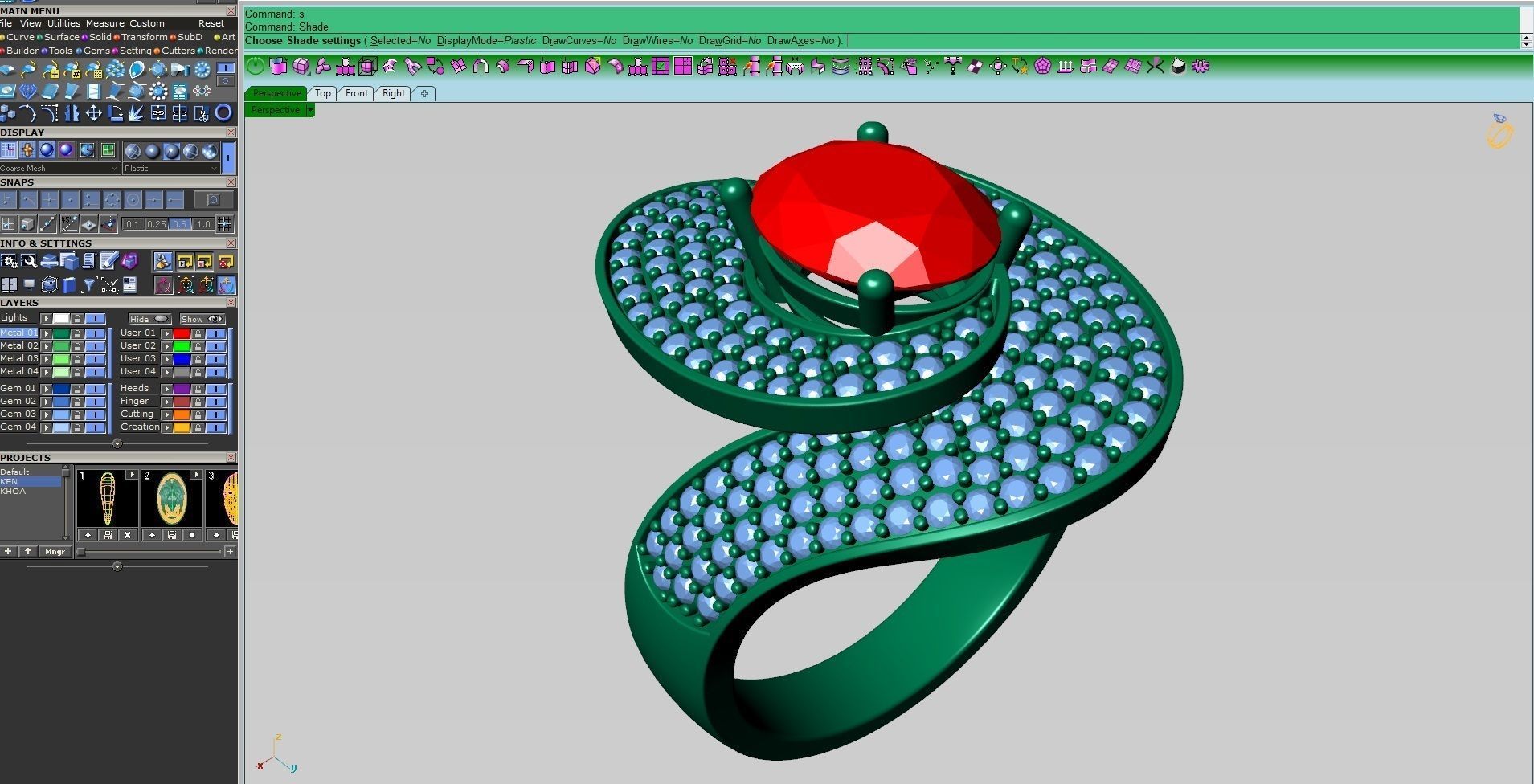Expand the User 01 layer arrow
1534x784 pixels.
(167, 333)
